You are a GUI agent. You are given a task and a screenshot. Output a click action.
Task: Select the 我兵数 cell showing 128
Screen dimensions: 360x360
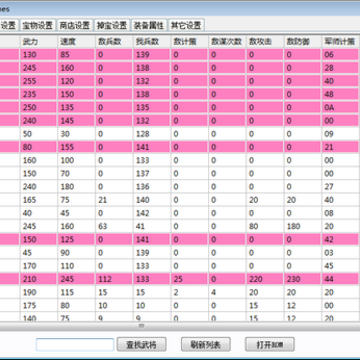coord(152,134)
